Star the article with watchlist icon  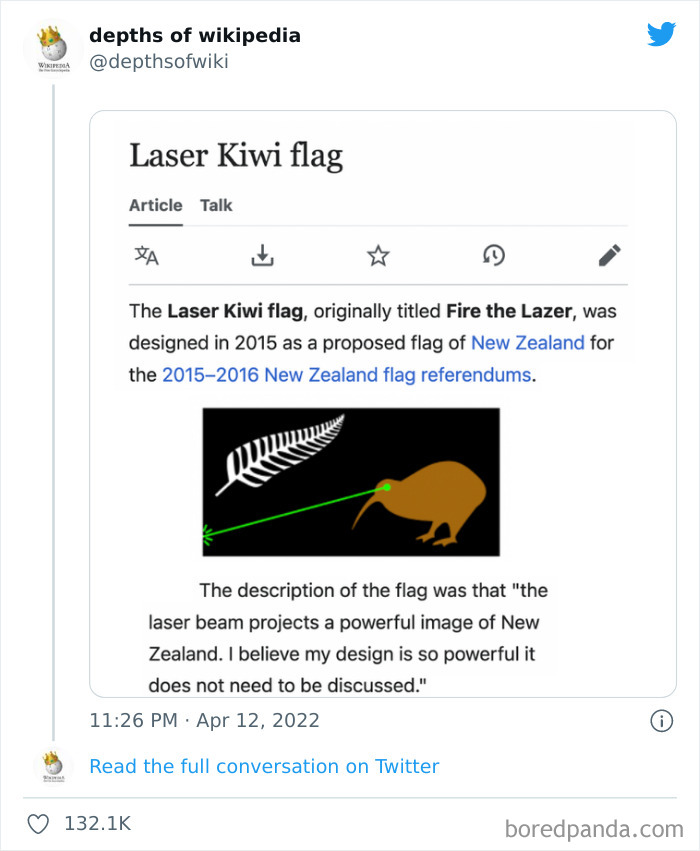[377, 256]
